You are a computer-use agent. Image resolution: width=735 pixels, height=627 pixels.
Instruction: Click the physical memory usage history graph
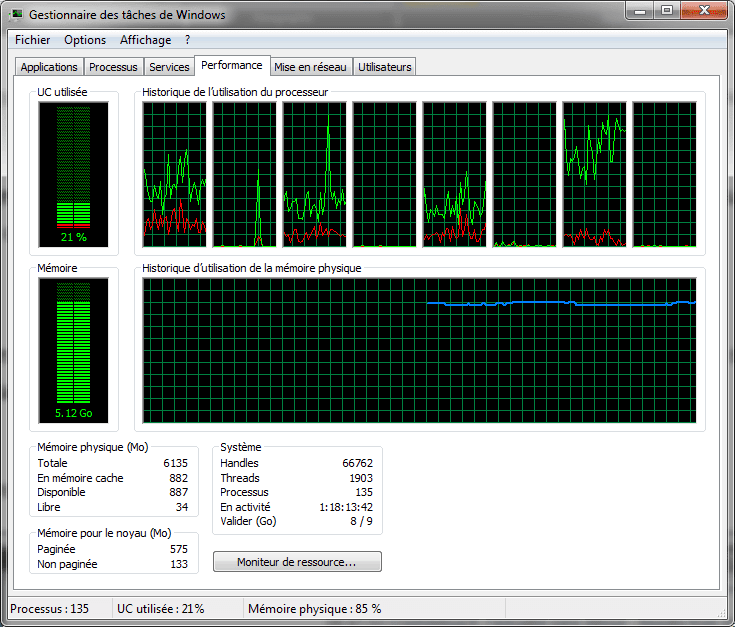click(420, 351)
